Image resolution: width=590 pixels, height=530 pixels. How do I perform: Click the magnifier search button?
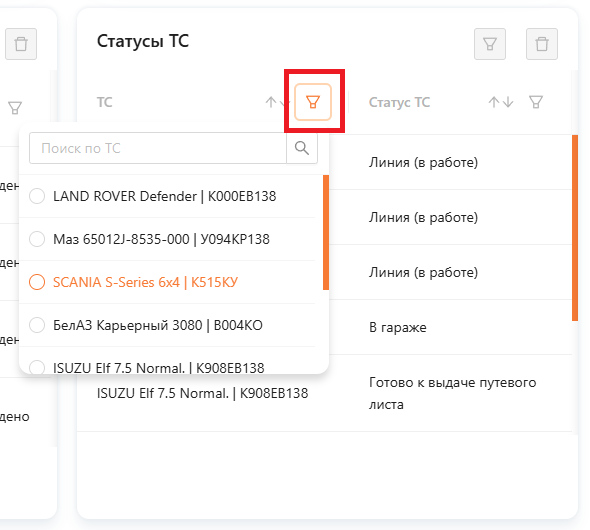coord(302,148)
